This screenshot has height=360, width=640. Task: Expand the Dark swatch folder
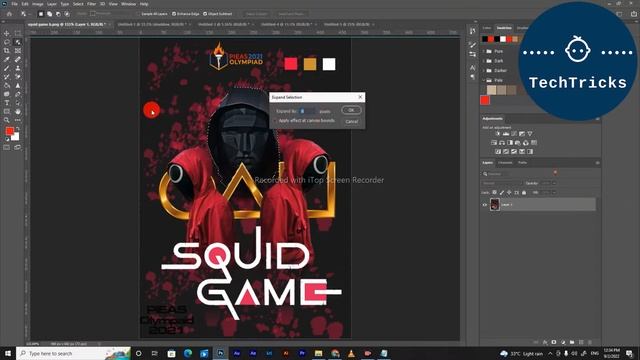484,61
